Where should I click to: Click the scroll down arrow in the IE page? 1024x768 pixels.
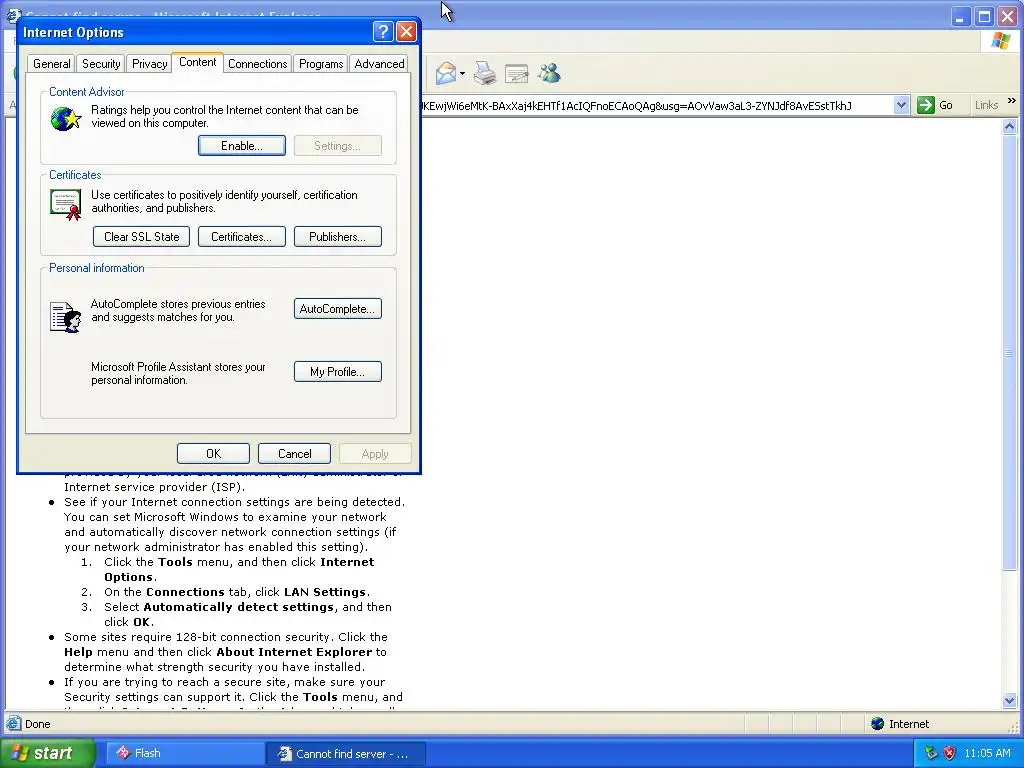[x=1010, y=701]
